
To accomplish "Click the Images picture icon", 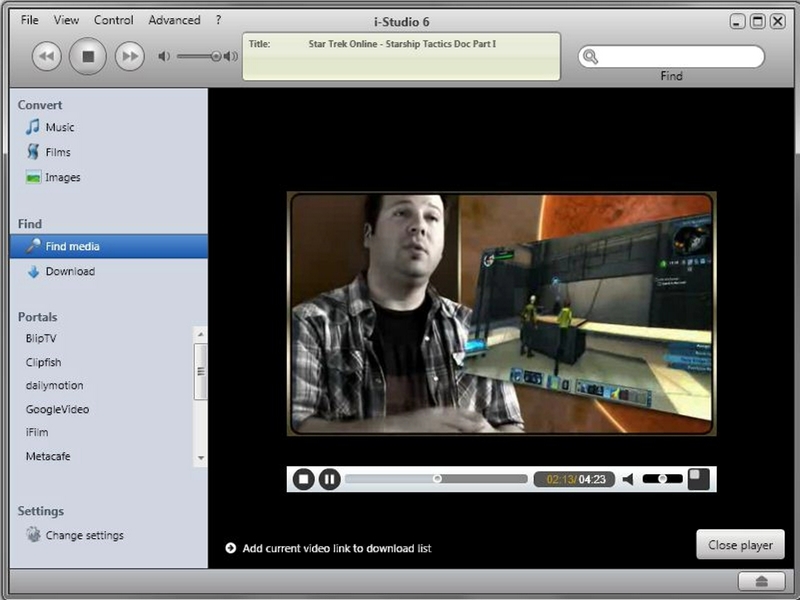I will [33, 177].
